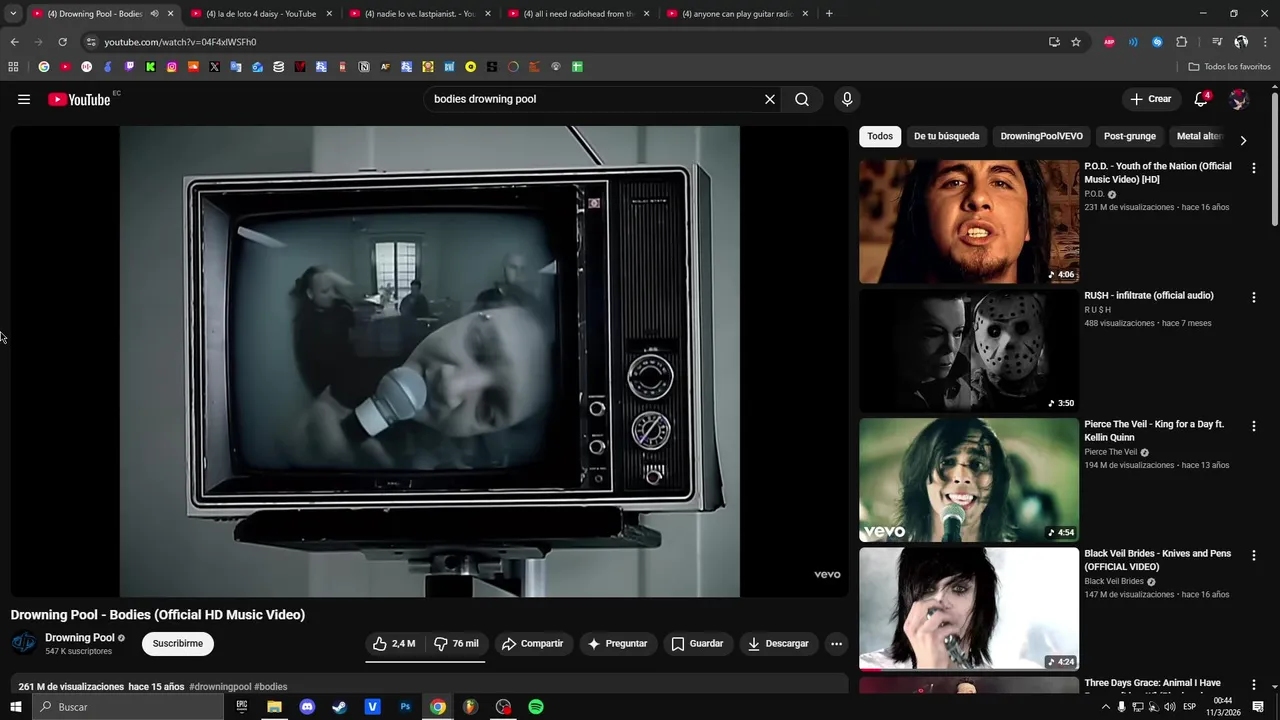The image size is (1280, 720).
Task: Clear the search box with the X
Action: [770, 99]
